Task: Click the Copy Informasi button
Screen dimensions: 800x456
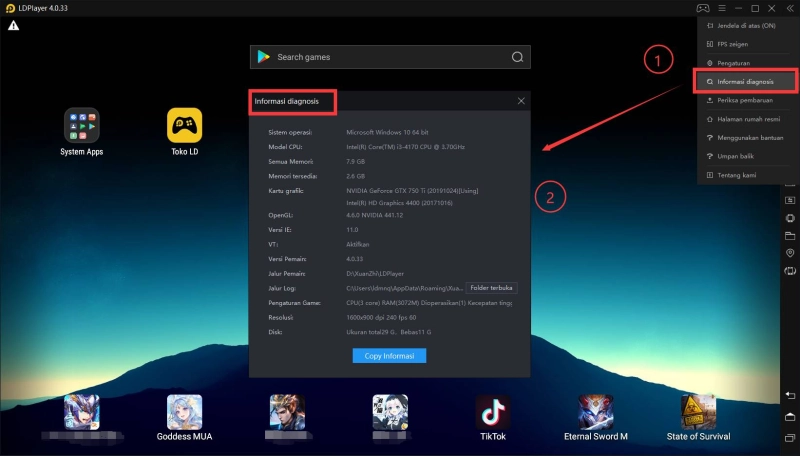Action: (x=389, y=356)
